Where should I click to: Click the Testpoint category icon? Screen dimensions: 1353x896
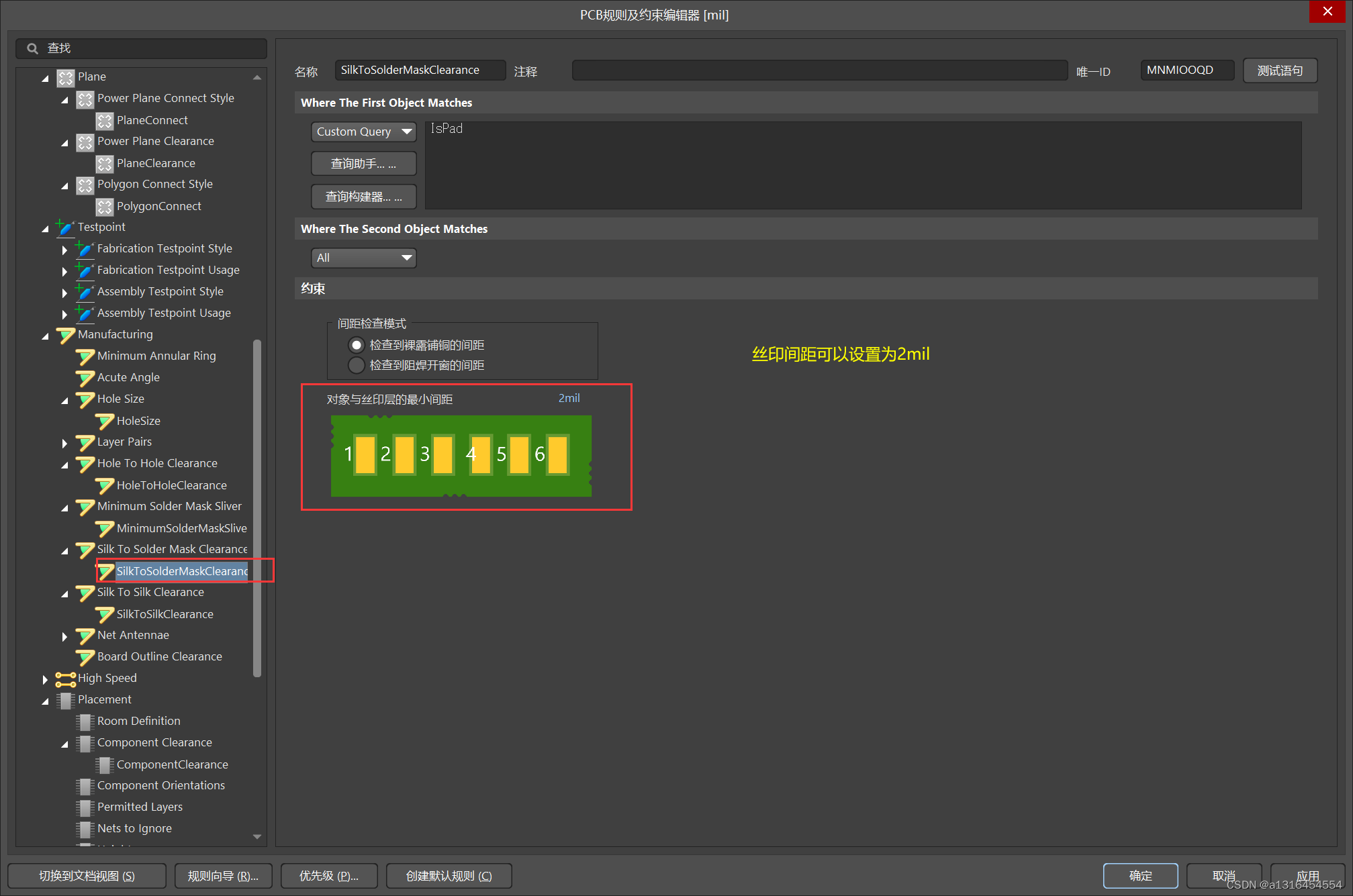tap(65, 228)
